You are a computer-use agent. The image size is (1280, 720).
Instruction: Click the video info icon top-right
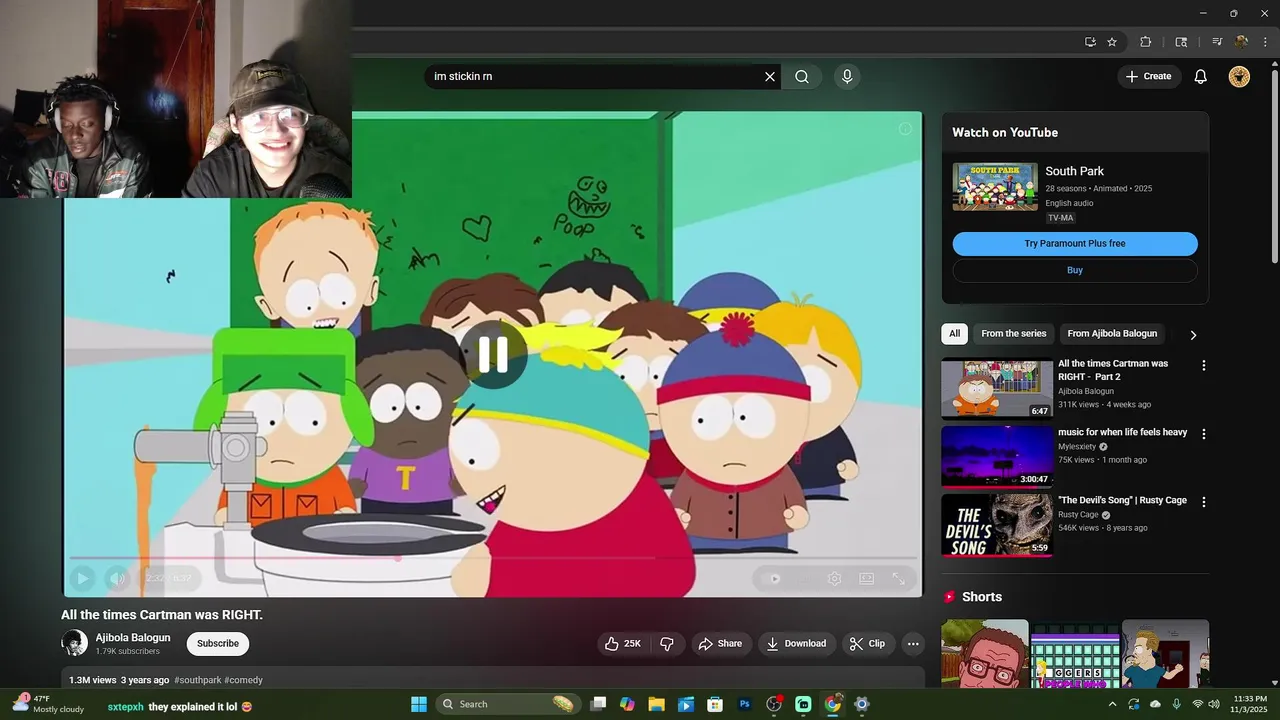click(905, 129)
